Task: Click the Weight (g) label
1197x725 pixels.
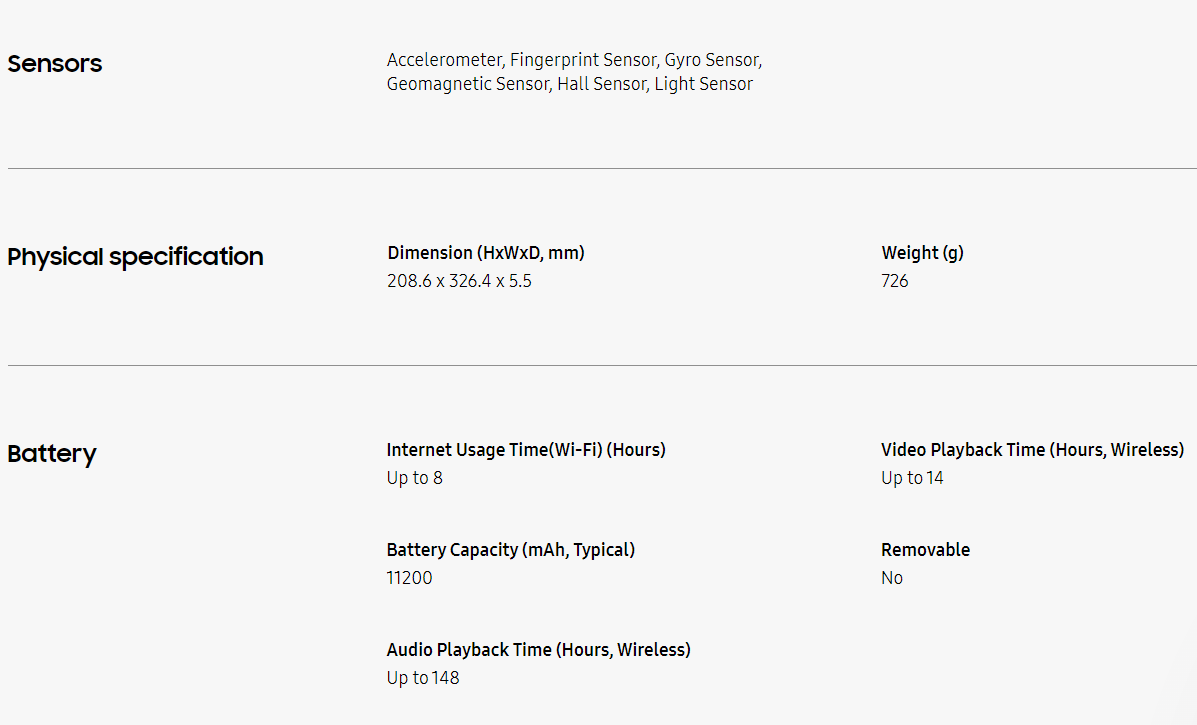Action: pyautogui.click(x=922, y=253)
